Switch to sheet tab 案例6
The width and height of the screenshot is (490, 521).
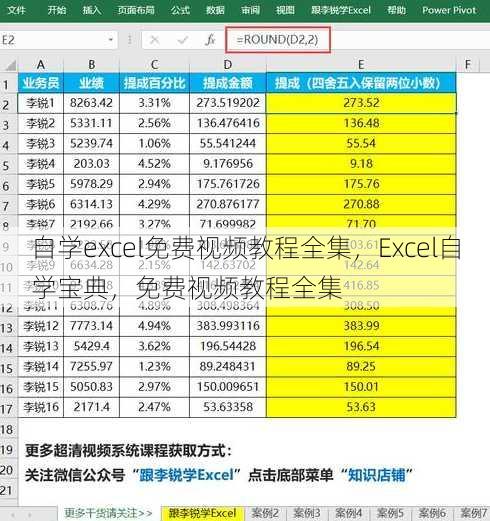(x=432, y=513)
